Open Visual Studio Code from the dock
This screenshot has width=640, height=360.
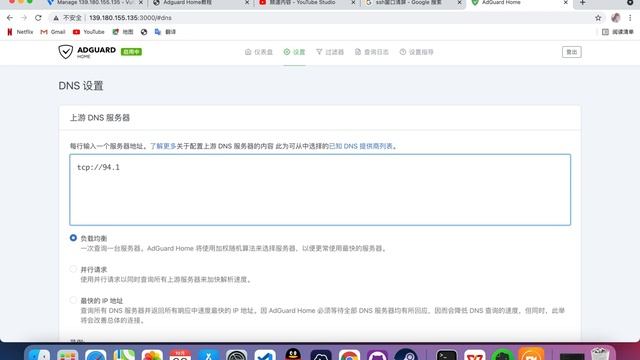265,354
